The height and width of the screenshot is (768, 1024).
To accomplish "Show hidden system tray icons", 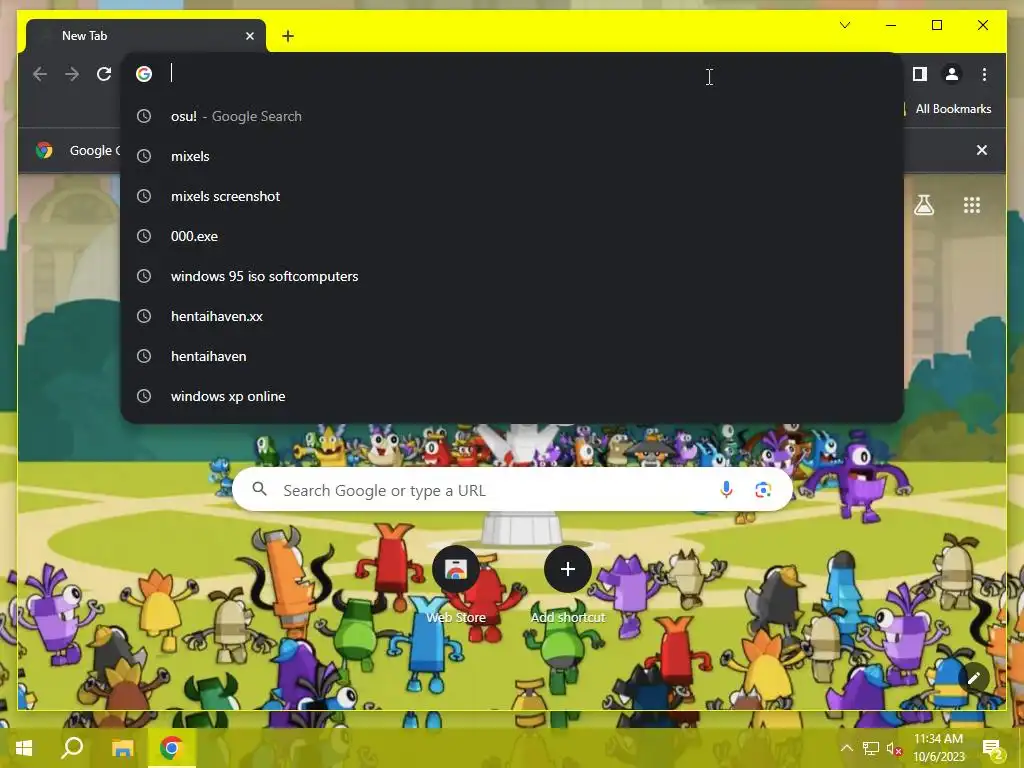I will 846,748.
